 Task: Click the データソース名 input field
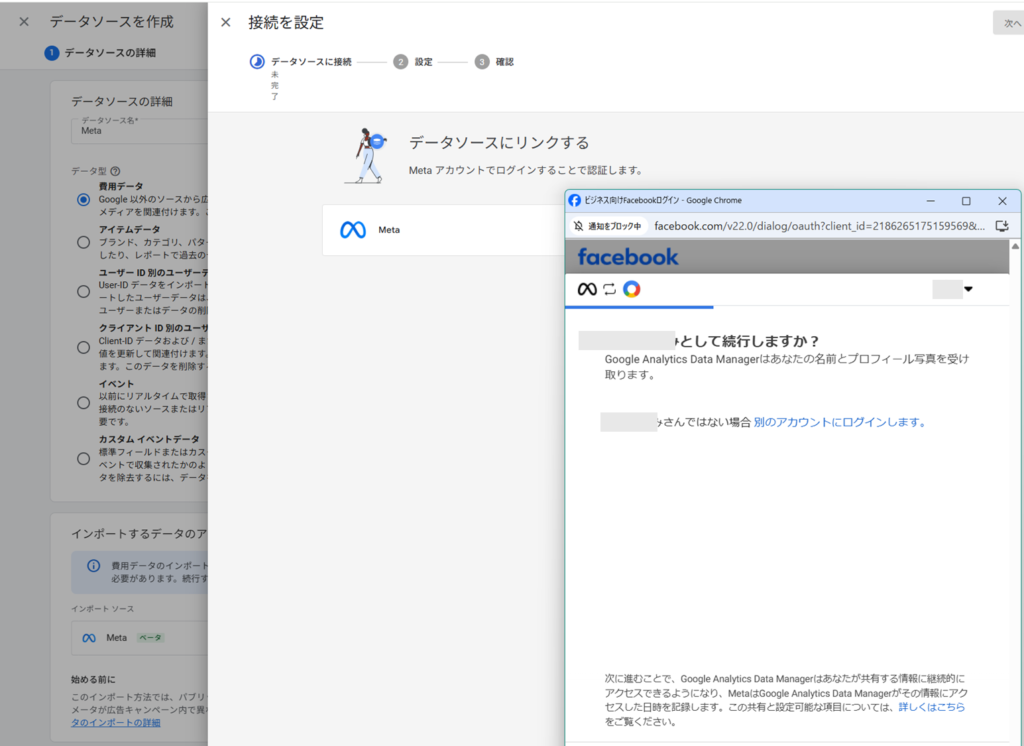click(140, 130)
